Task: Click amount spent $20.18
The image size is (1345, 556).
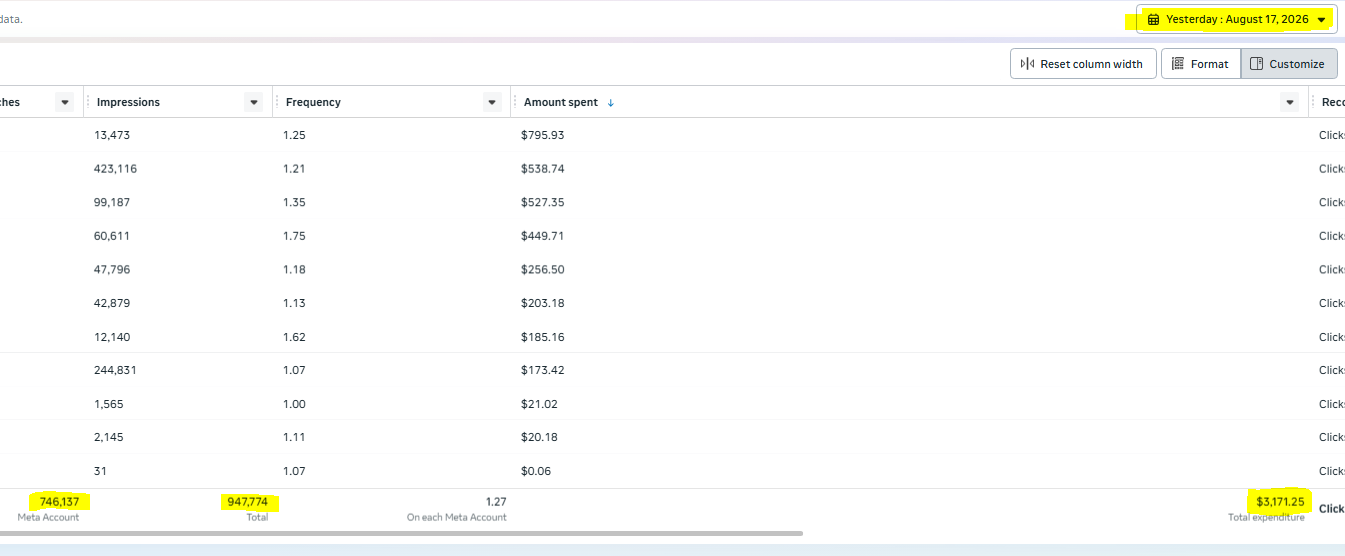Action: coord(539,437)
